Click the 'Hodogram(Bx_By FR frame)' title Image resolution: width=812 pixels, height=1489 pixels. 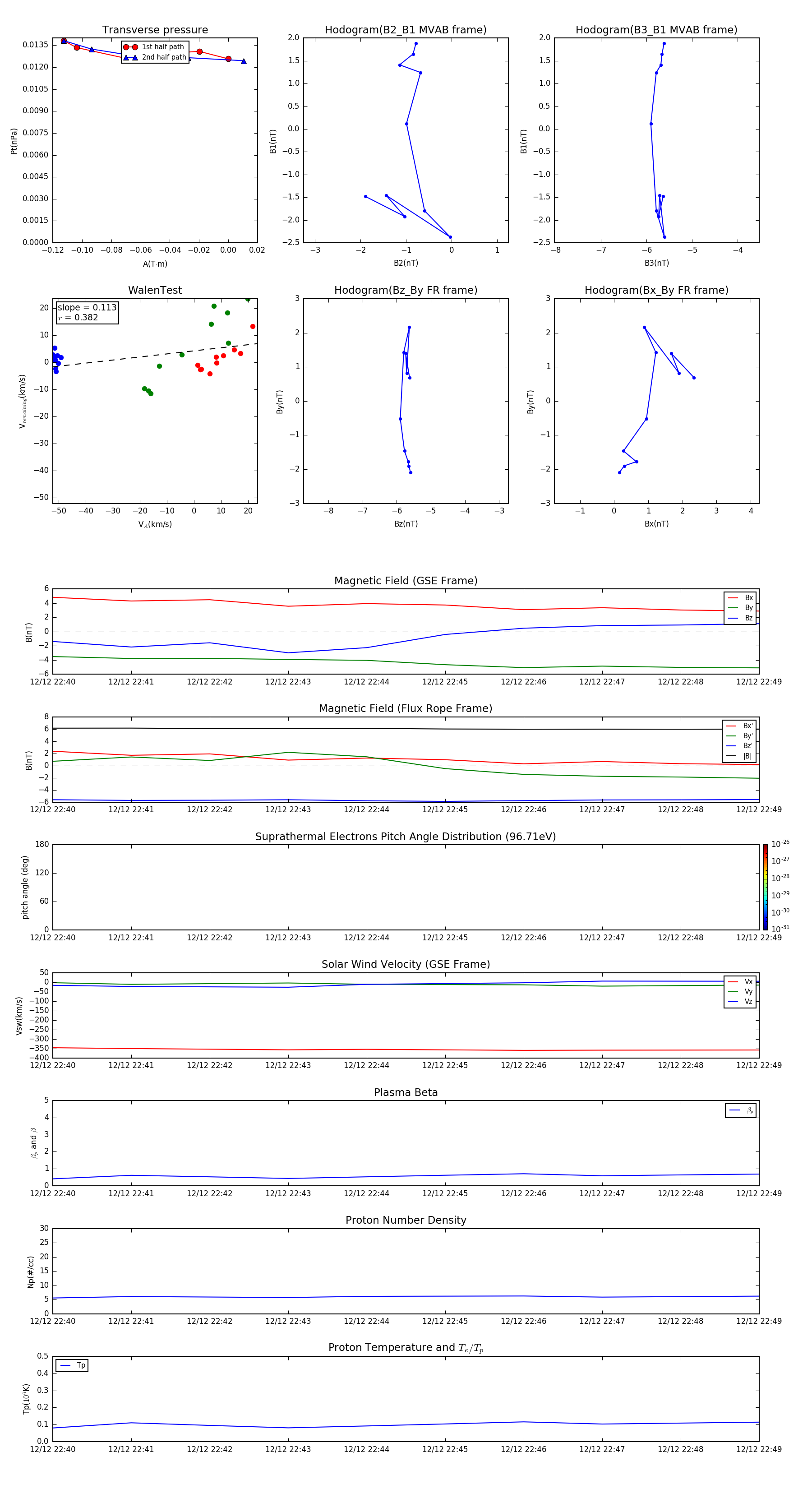click(656, 290)
